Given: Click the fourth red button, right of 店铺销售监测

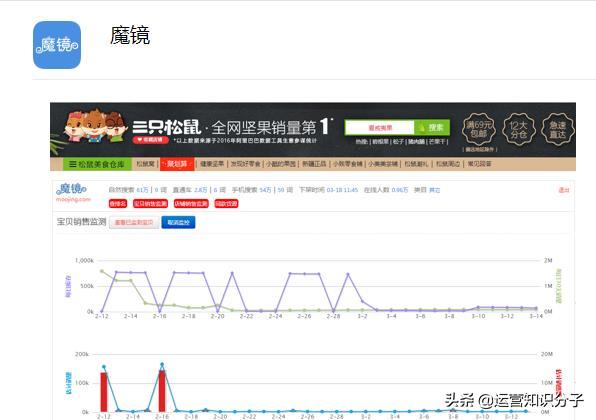Looking at the screenshot, I should click(227, 204).
